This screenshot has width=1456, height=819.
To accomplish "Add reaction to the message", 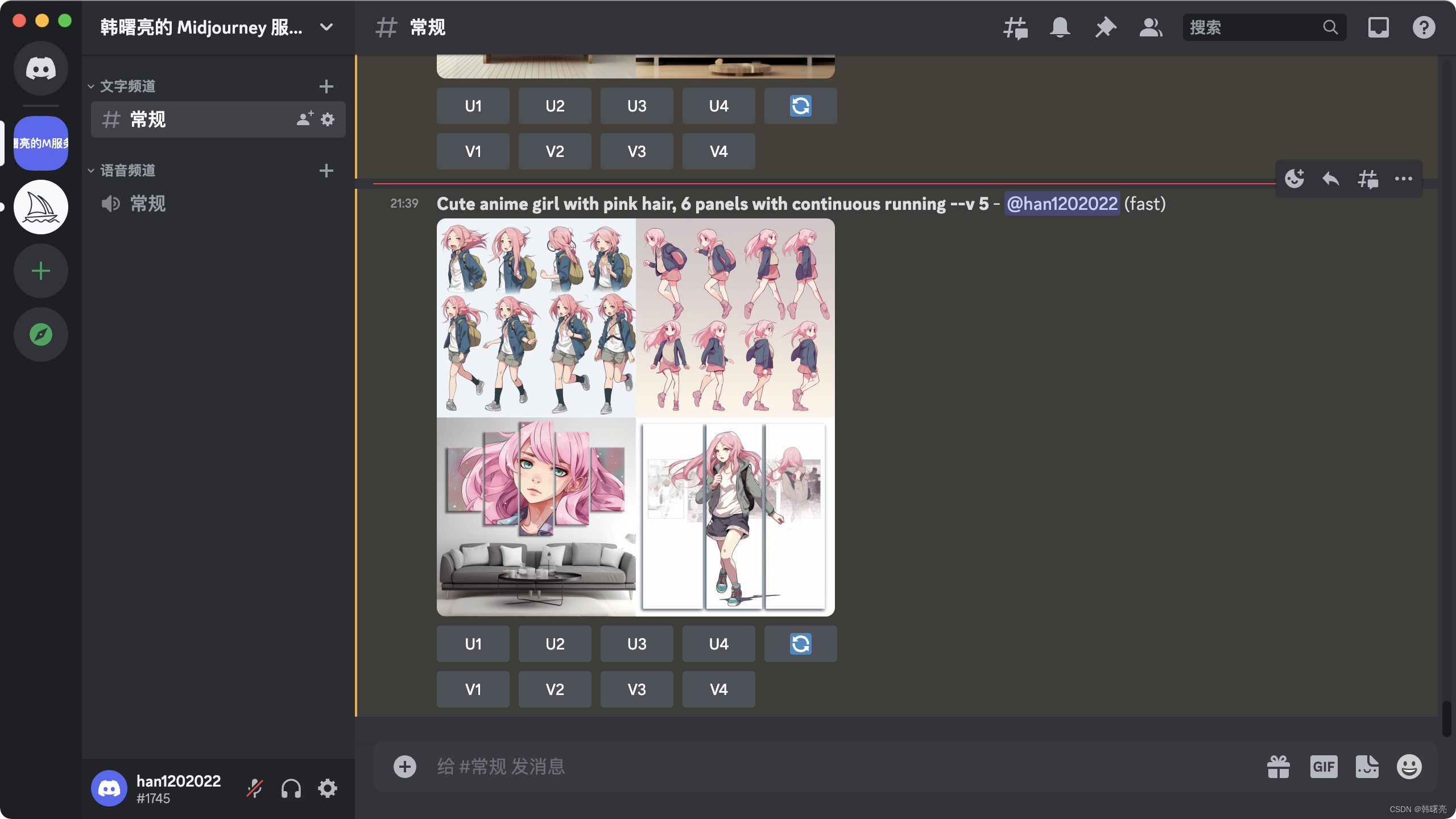I will (1294, 179).
